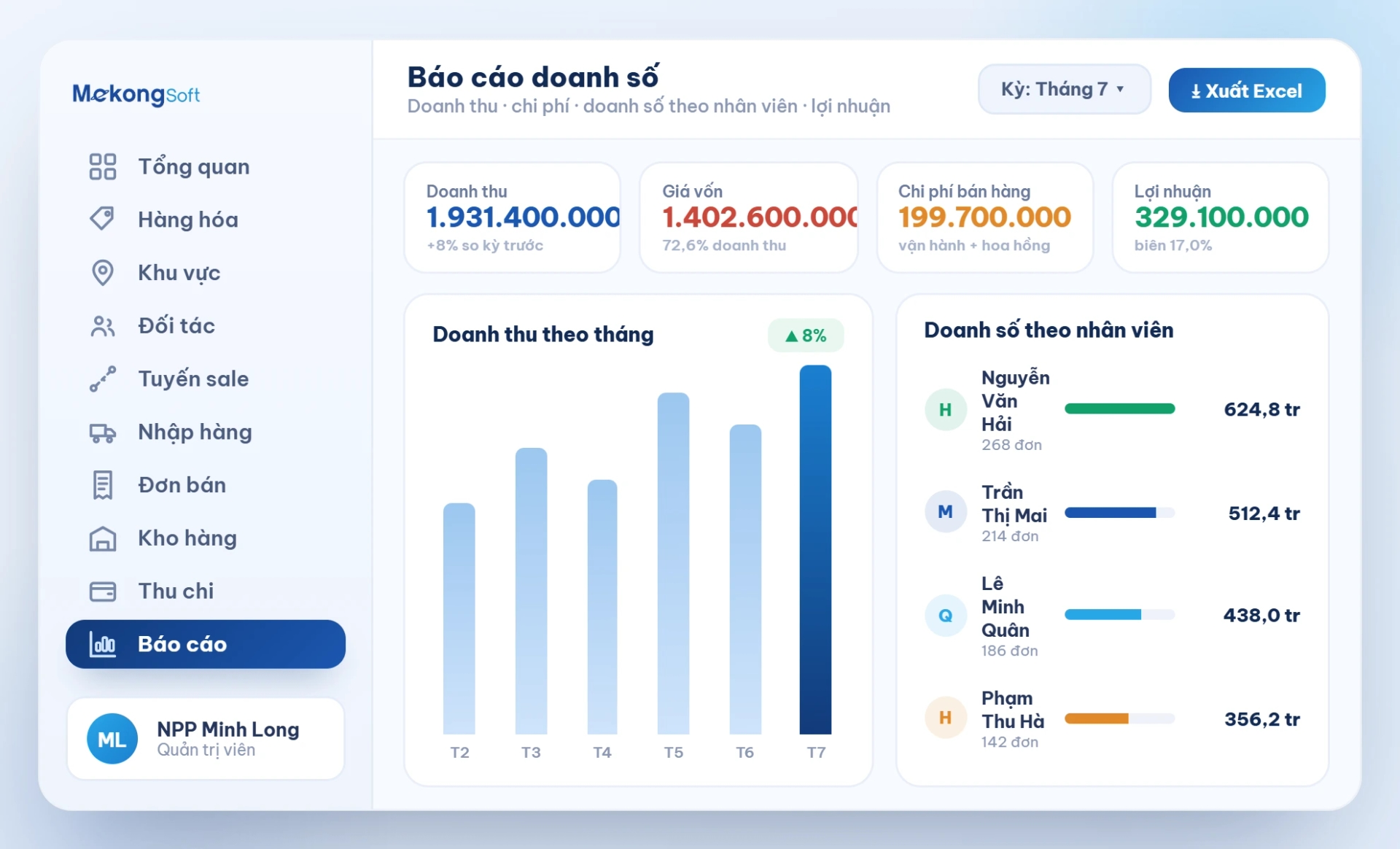Click the Tổng quan grid icon
Image resolution: width=1400 pixels, height=849 pixels.
pyautogui.click(x=103, y=166)
